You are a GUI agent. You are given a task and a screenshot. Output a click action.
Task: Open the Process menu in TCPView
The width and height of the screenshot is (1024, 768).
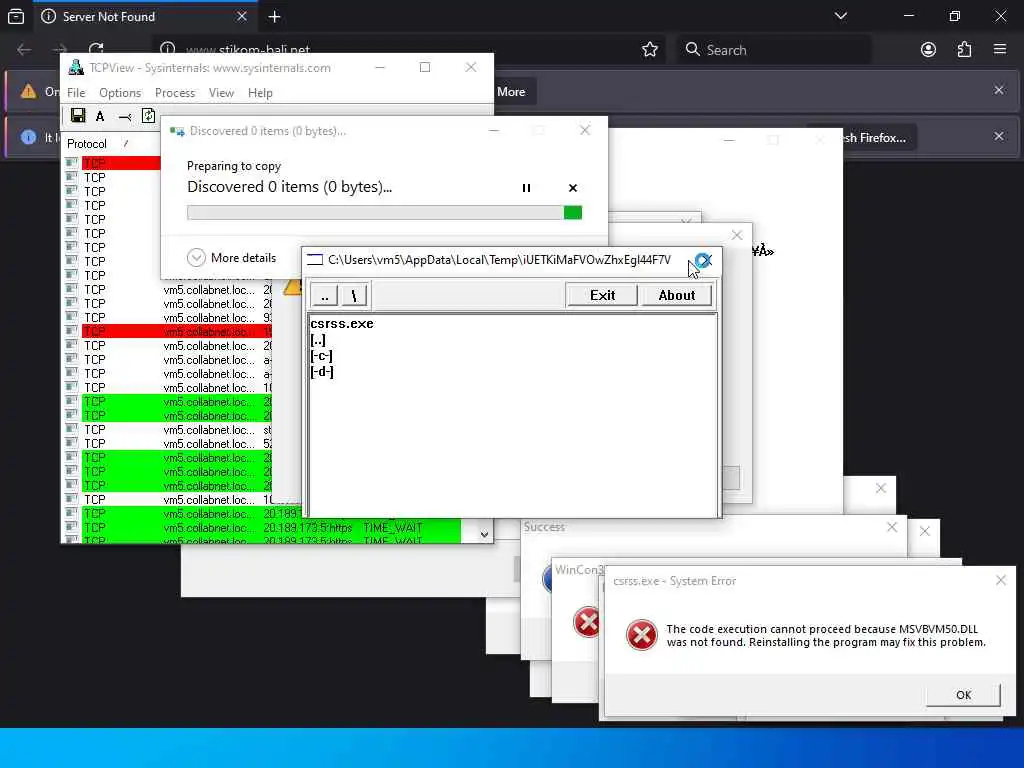[175, 93]
